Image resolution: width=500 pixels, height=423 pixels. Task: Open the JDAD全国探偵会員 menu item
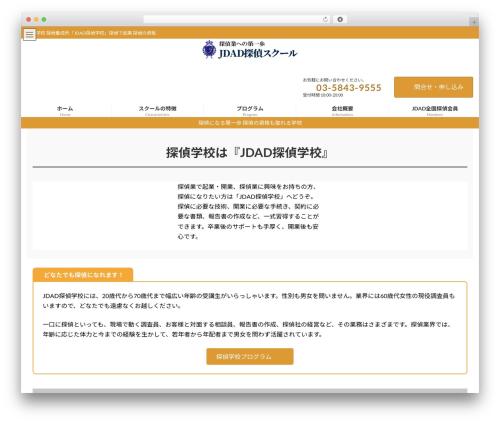coord(435,110)
